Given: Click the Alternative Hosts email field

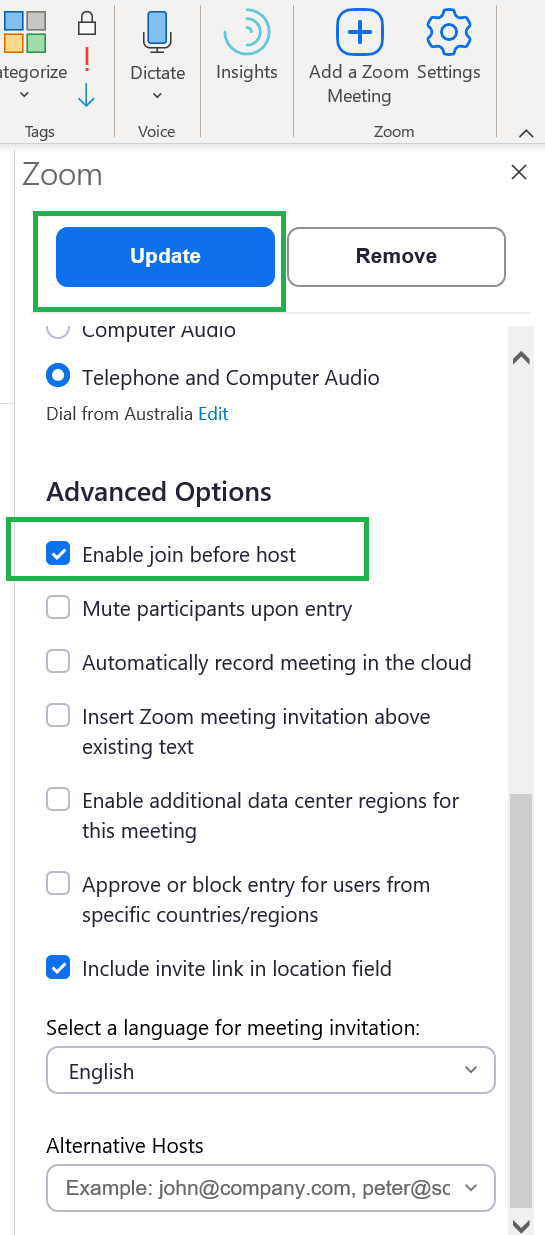Looking at the screenshot, I should (x=271, y=1189).
